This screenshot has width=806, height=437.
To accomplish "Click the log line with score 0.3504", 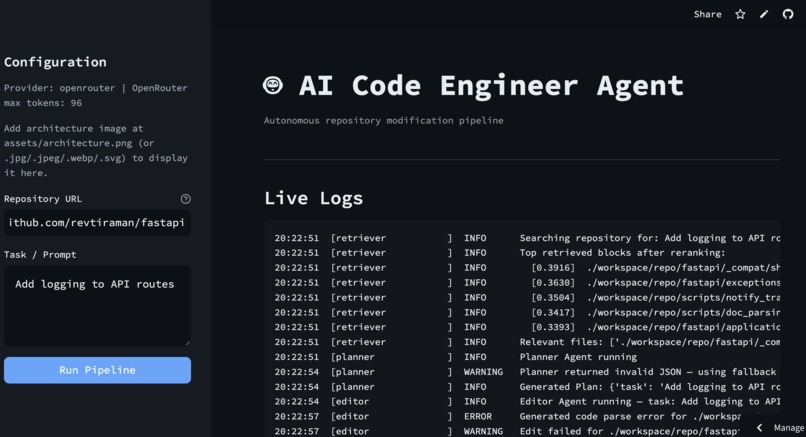I will [527, 298].
